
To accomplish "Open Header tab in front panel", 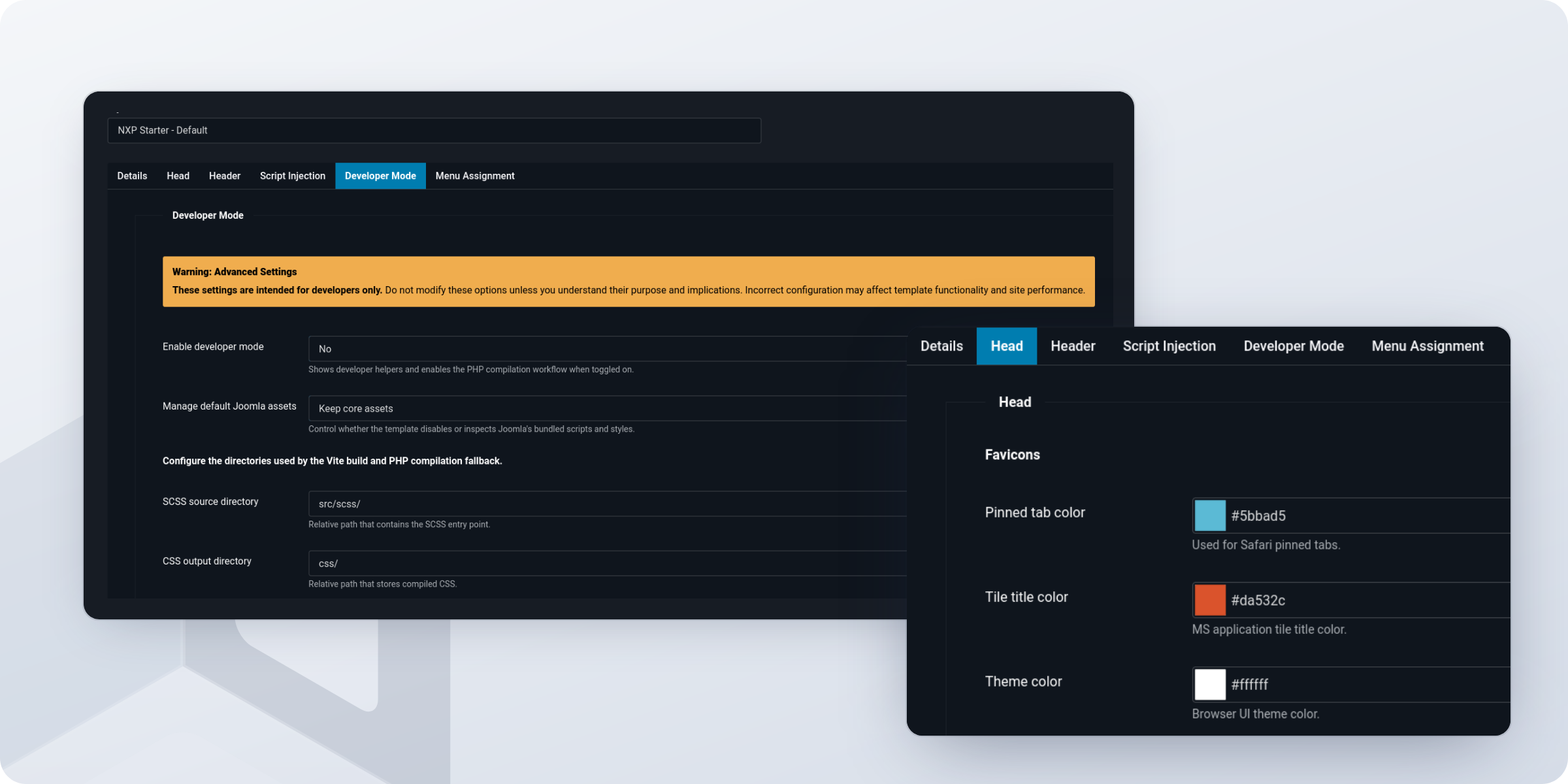I will click(x=1073, y=346).
